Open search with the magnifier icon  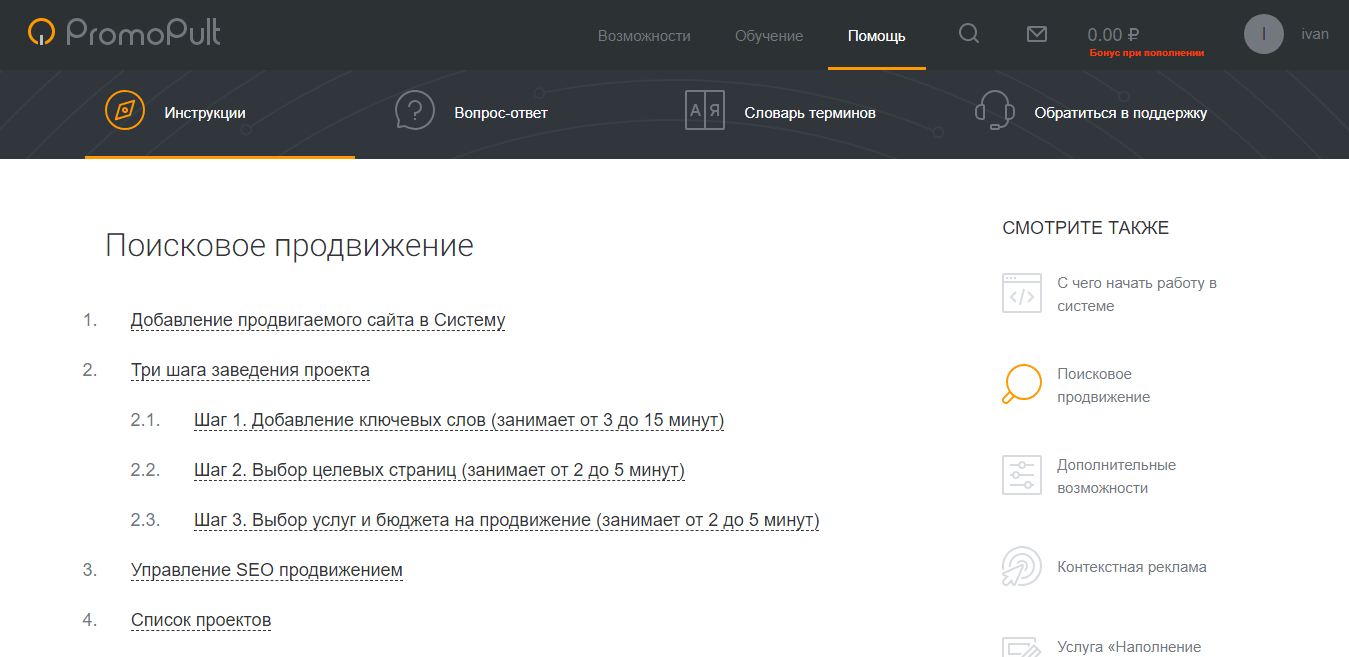(968, 34)
